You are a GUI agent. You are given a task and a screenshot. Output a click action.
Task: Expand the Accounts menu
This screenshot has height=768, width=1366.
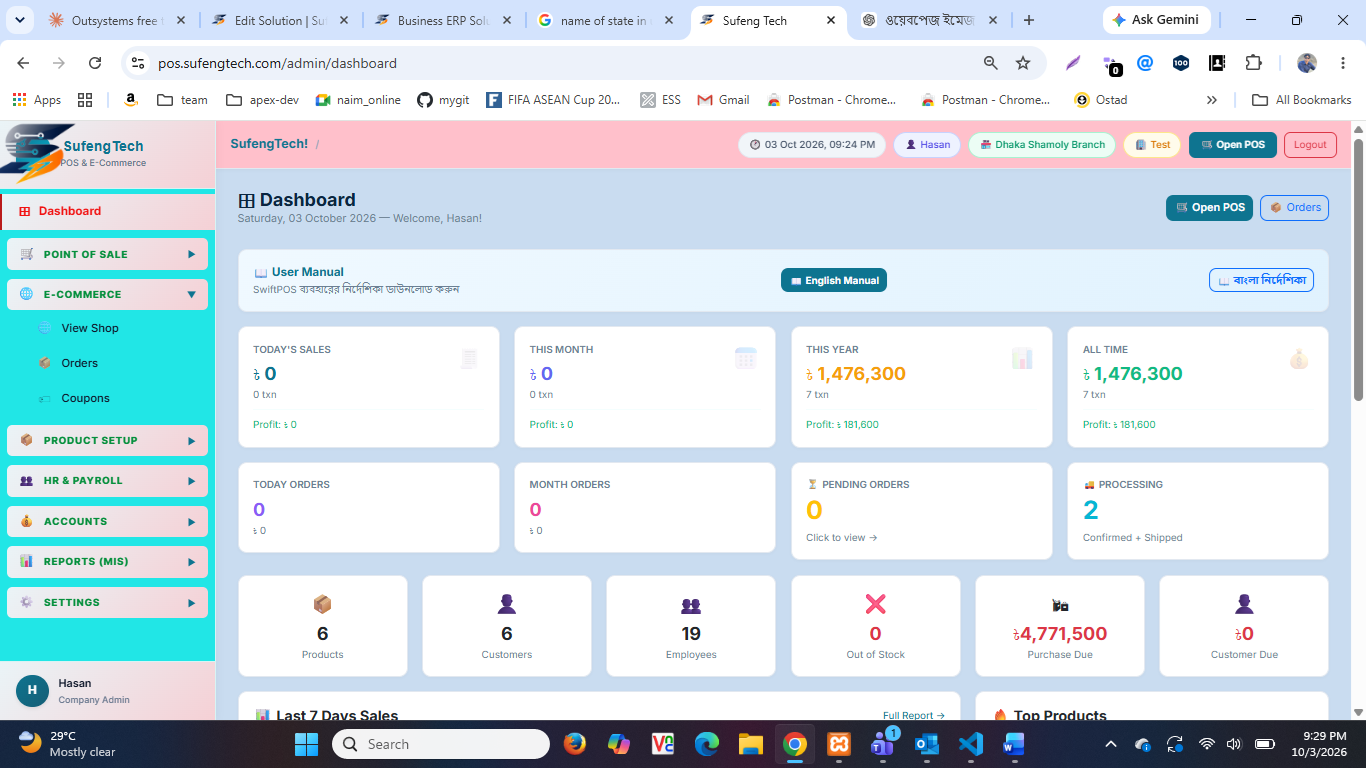coord(107,521)
